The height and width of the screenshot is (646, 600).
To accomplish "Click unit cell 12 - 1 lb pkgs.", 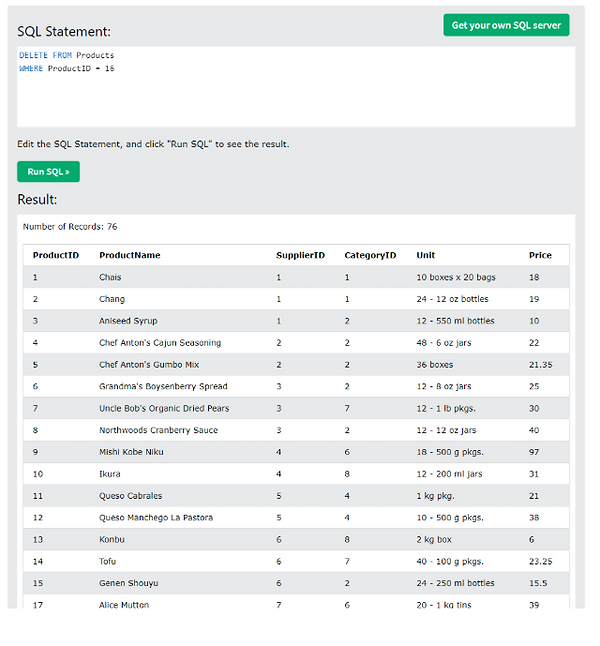I will pyautogui.click(x=446, y=408).
